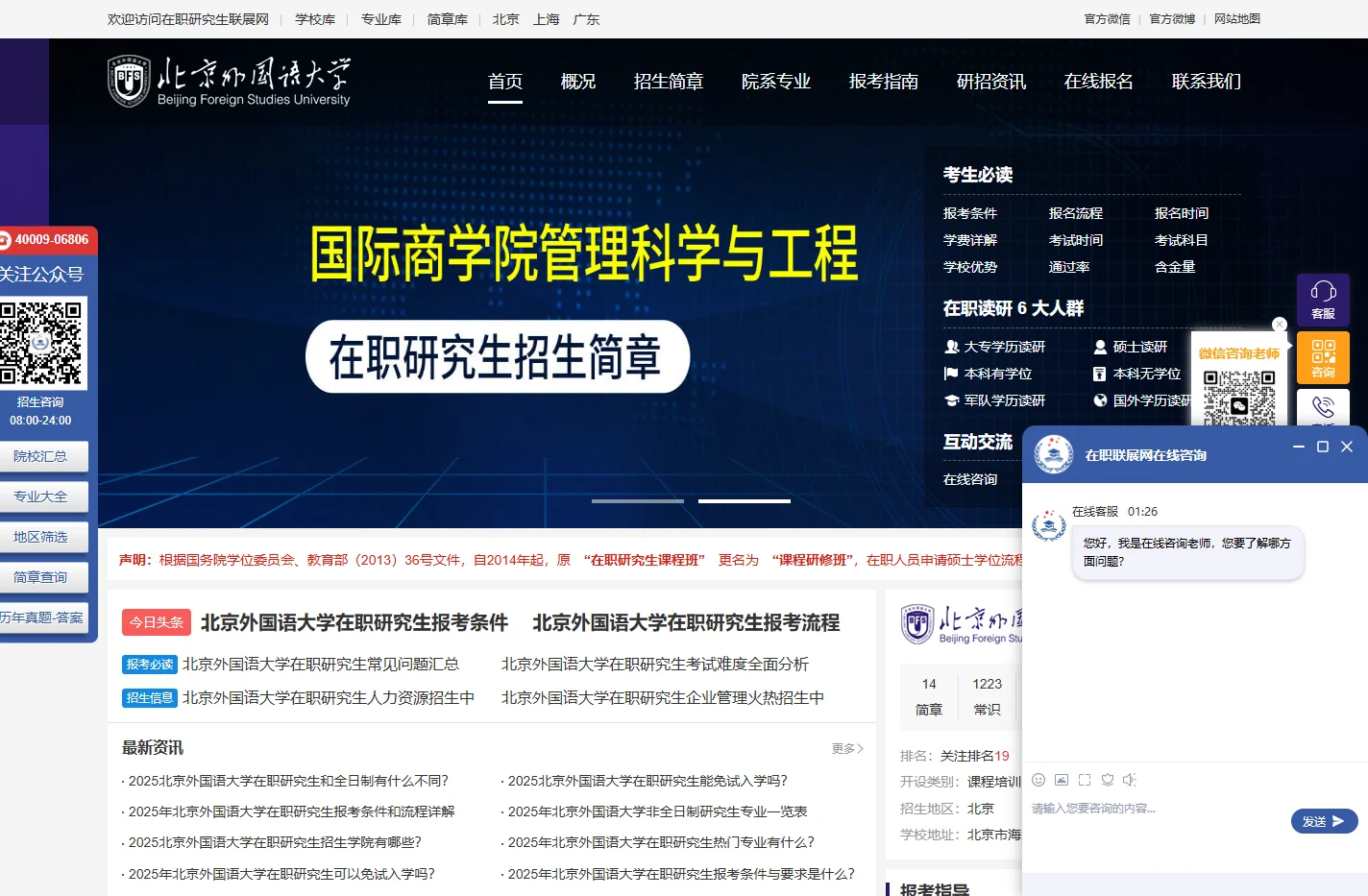
Task: Open headline 北京外国语大学在职研究生报考流程
Action: click(x=686, y=622)
